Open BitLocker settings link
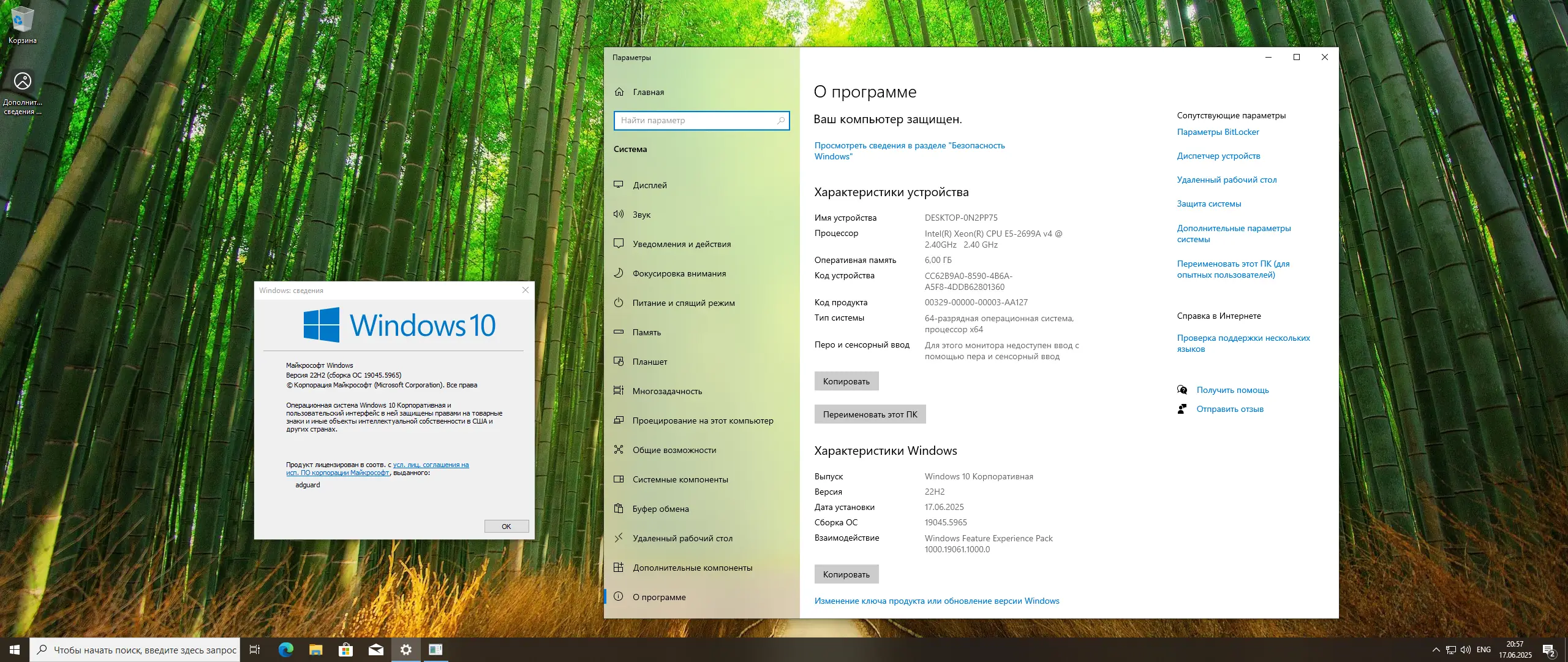Image resolution: width=1568 pixels, height=662 pixels. click(x=1218, y=132)
